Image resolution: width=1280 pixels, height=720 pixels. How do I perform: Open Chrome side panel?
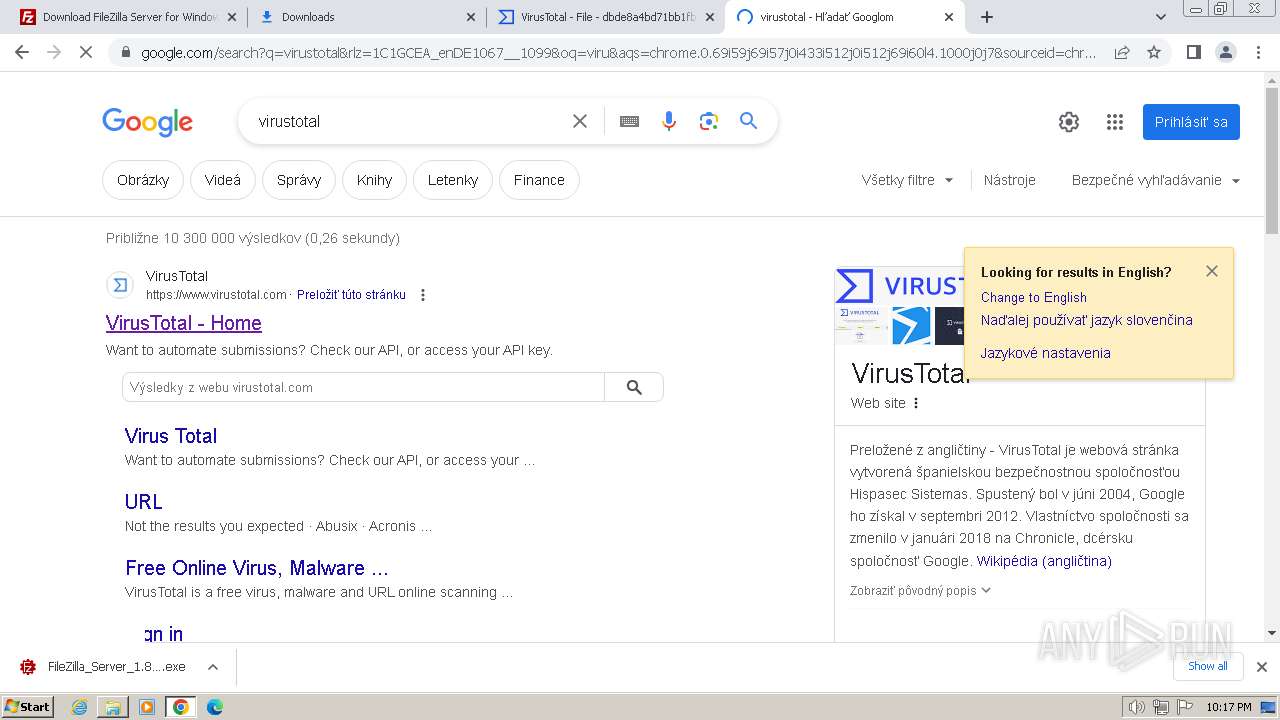(x=1193, y=52)
